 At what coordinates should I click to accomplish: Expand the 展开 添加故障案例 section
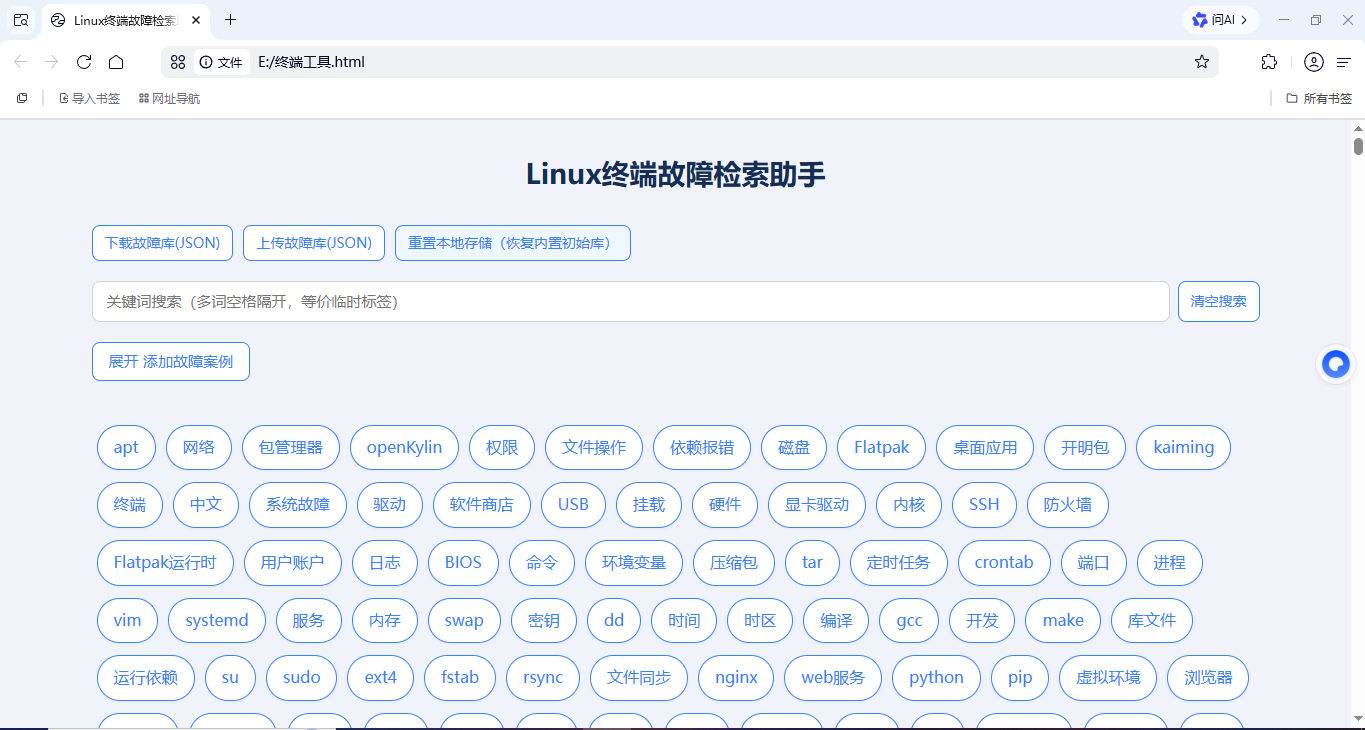171,362
